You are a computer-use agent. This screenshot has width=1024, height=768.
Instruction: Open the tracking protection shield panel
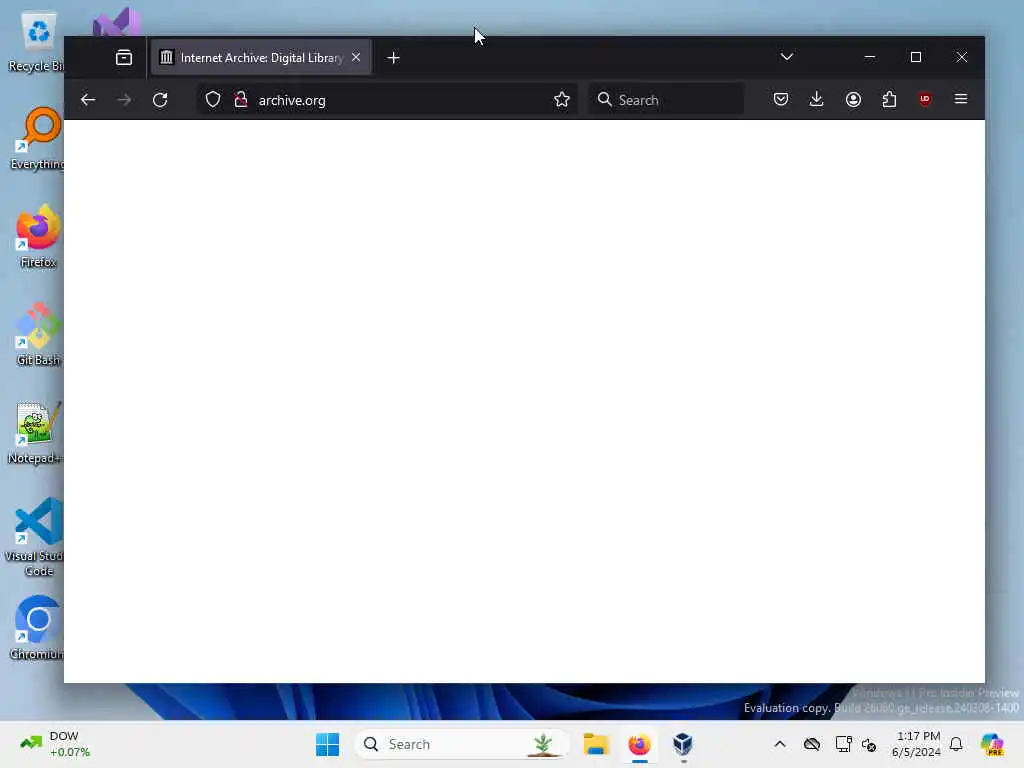[x=213, y=100]
